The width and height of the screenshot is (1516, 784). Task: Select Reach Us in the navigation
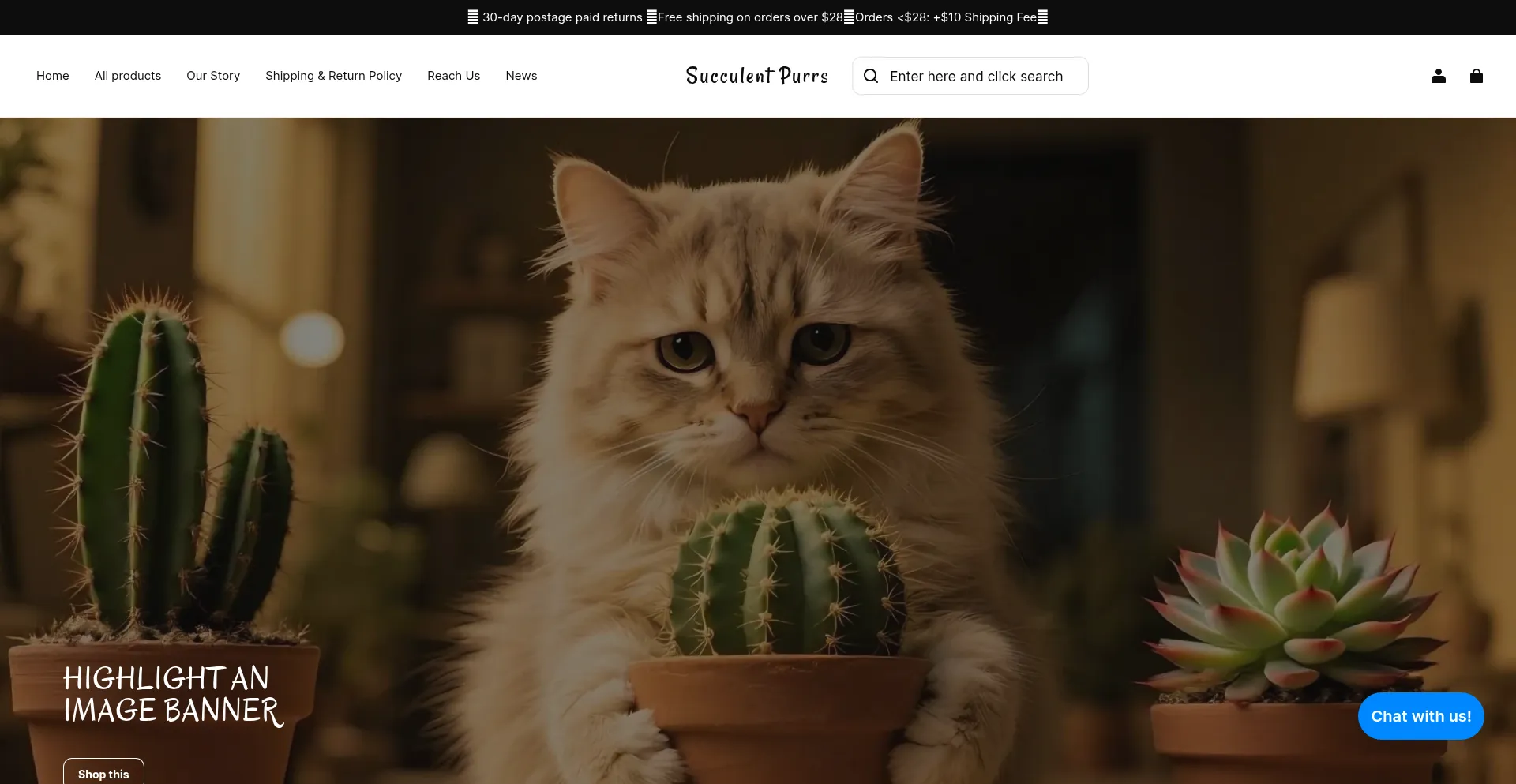coord(453,76)
